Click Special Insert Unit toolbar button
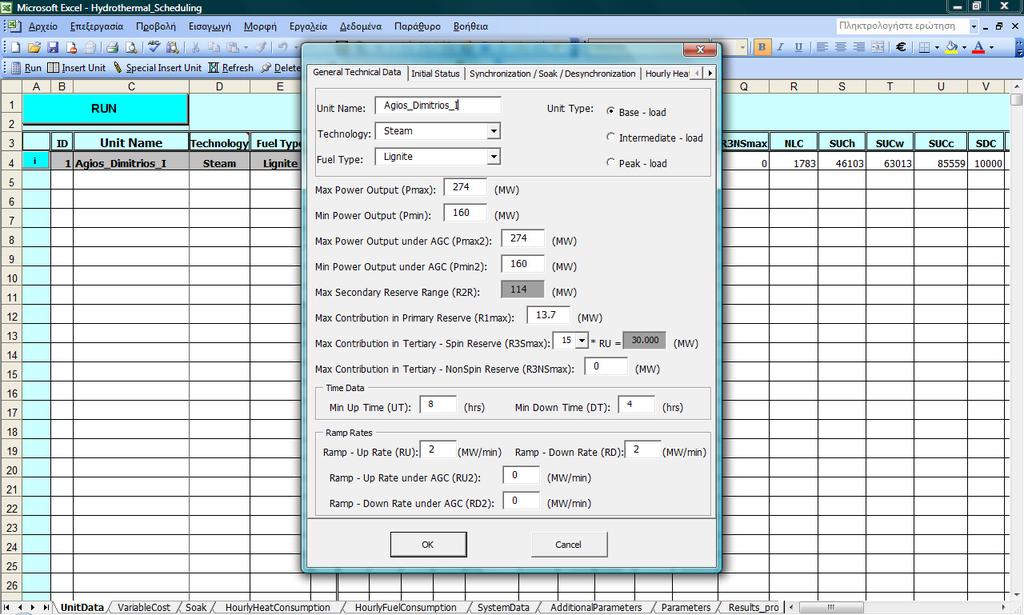This screenshot has width=1024, height=615. coord(157,68)
